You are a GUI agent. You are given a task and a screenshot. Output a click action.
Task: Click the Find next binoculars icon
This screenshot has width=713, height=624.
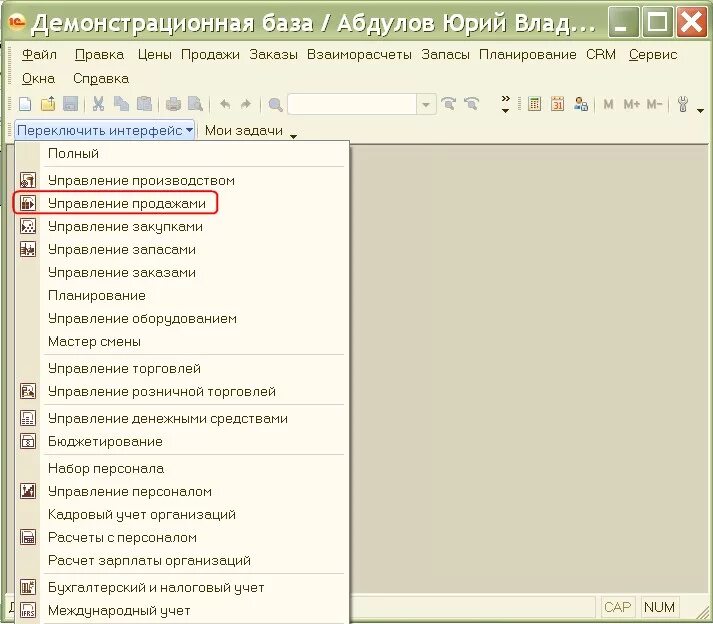tap(448, 105)
